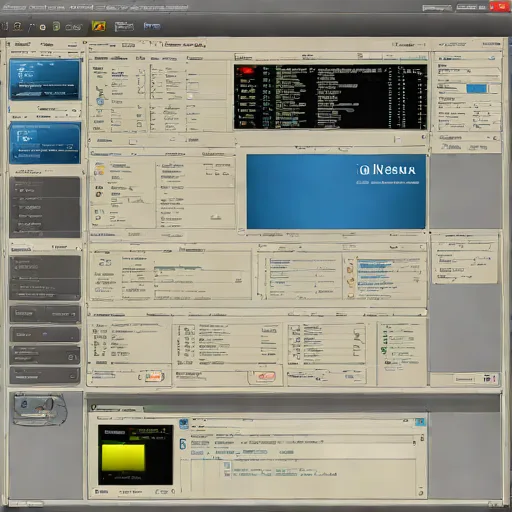Open the blue highlighted tab in top toolbar
This screenshot has width=512, height=512.
pos(152,26)
